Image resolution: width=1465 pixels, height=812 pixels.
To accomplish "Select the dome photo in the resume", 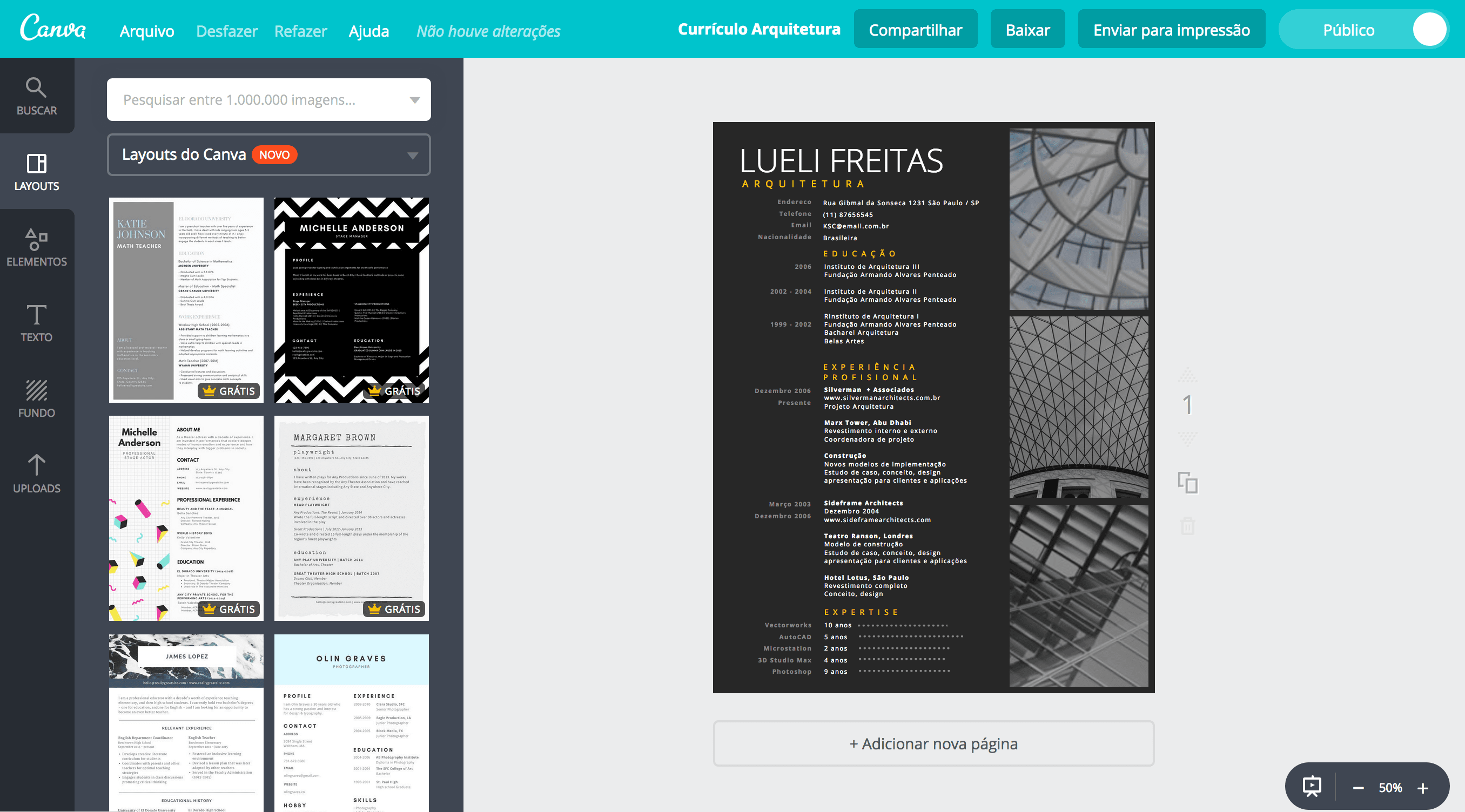I will (1078, 219).
